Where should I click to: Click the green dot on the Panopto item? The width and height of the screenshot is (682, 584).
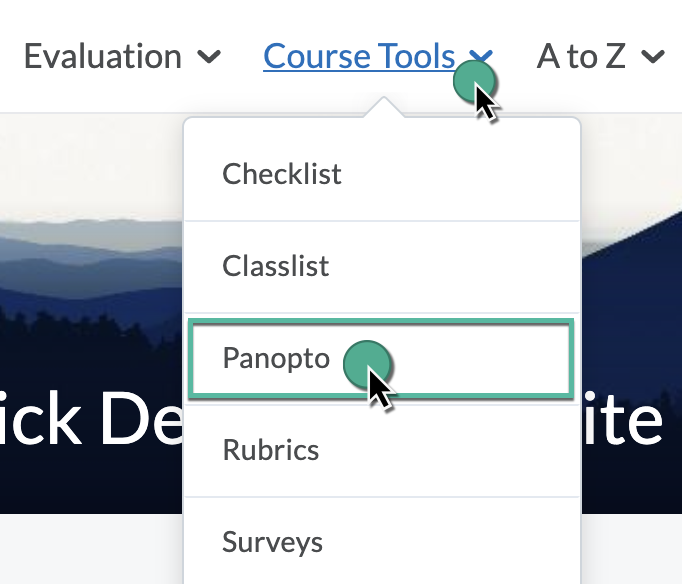[x=364, y=362]
